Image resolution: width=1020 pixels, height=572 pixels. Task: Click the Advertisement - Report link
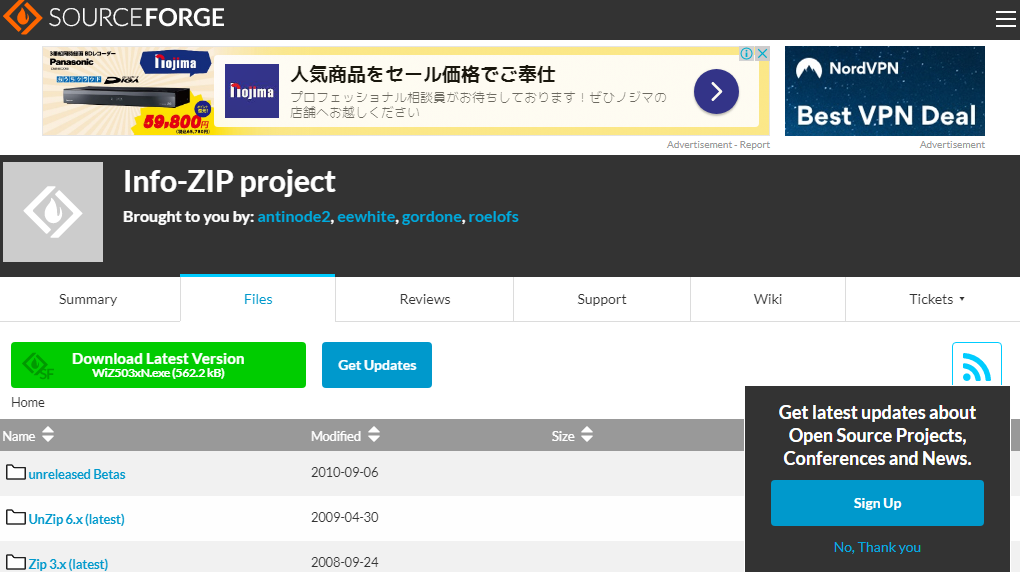718,144
